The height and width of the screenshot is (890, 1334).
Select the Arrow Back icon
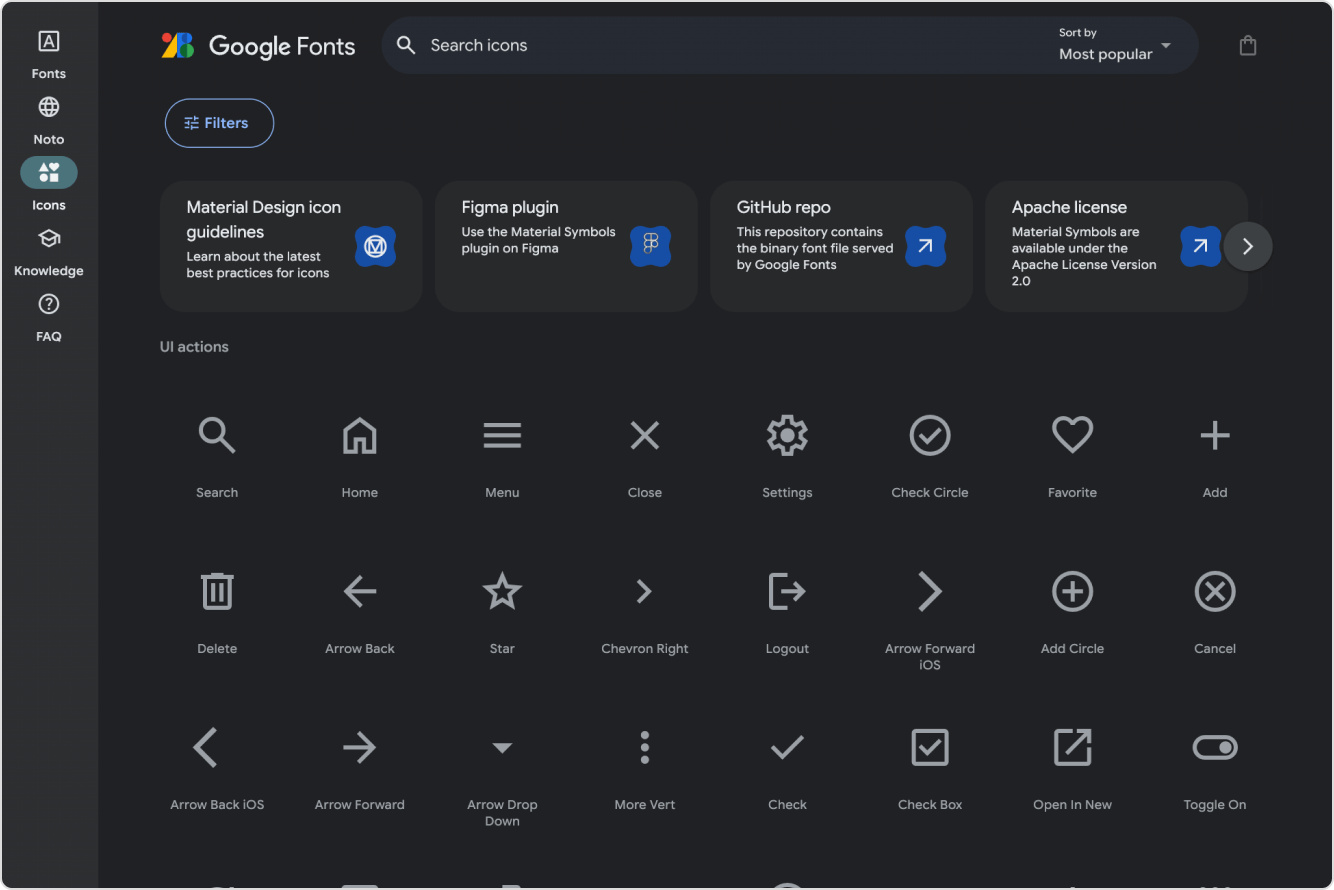point(360,592)
